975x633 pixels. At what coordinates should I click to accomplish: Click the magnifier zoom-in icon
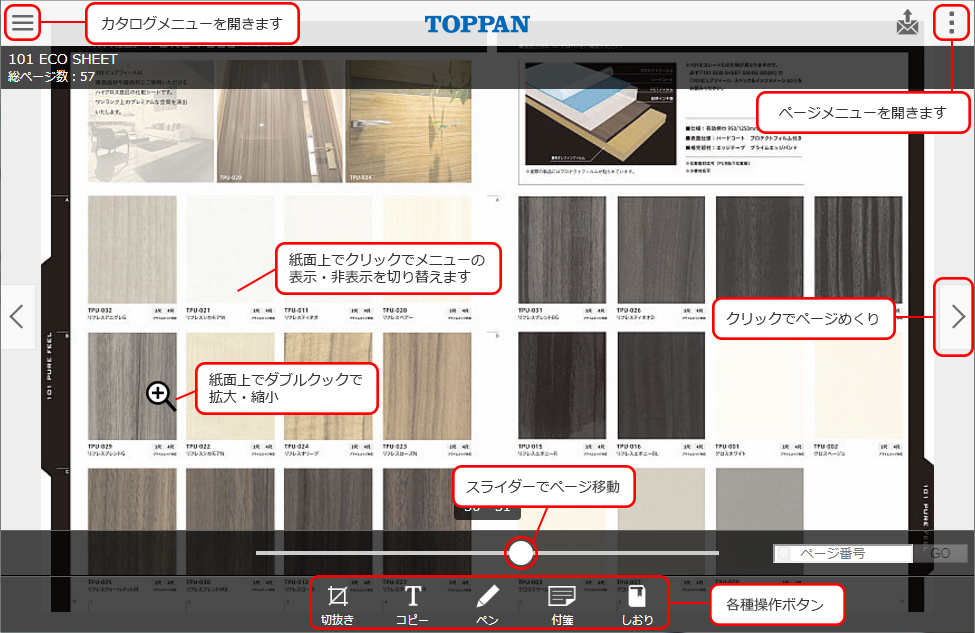click(160, 395)
